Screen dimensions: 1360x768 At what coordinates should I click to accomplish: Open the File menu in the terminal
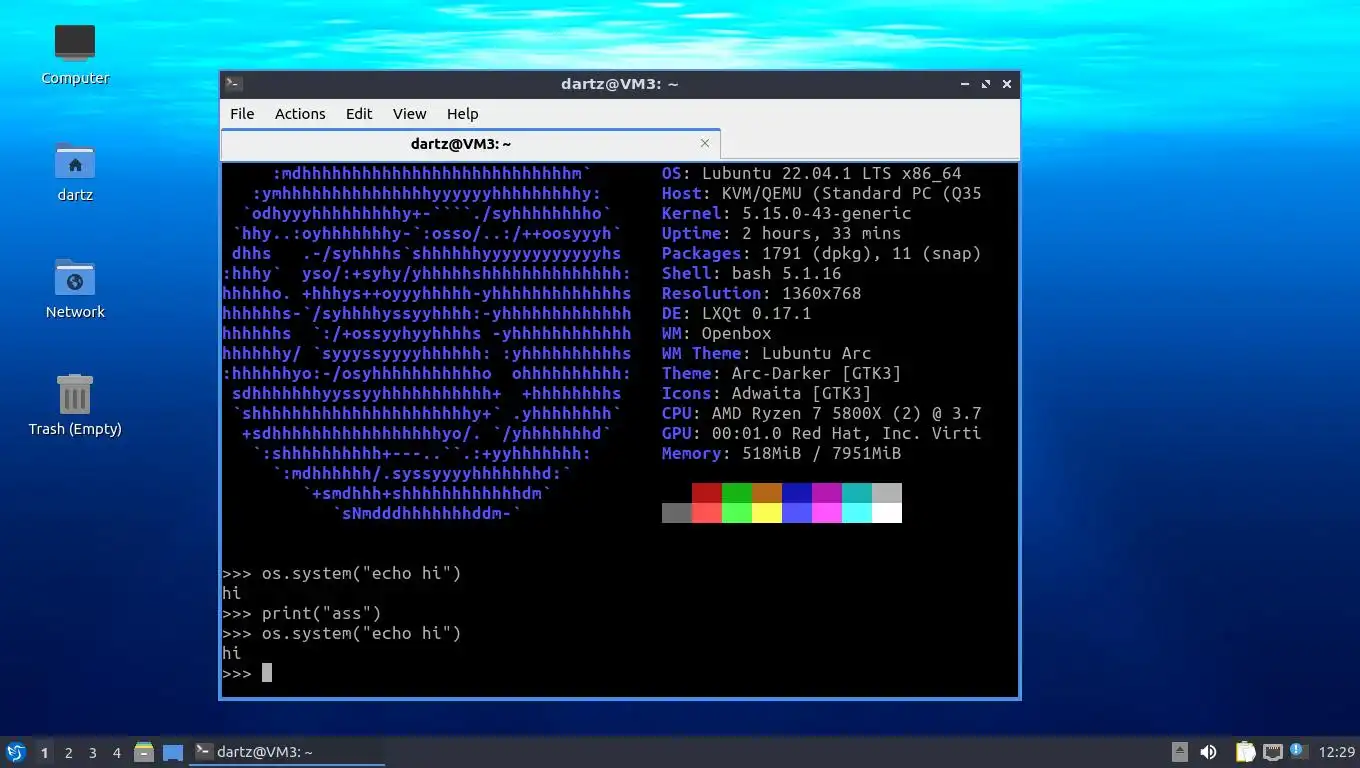[242, 114]
